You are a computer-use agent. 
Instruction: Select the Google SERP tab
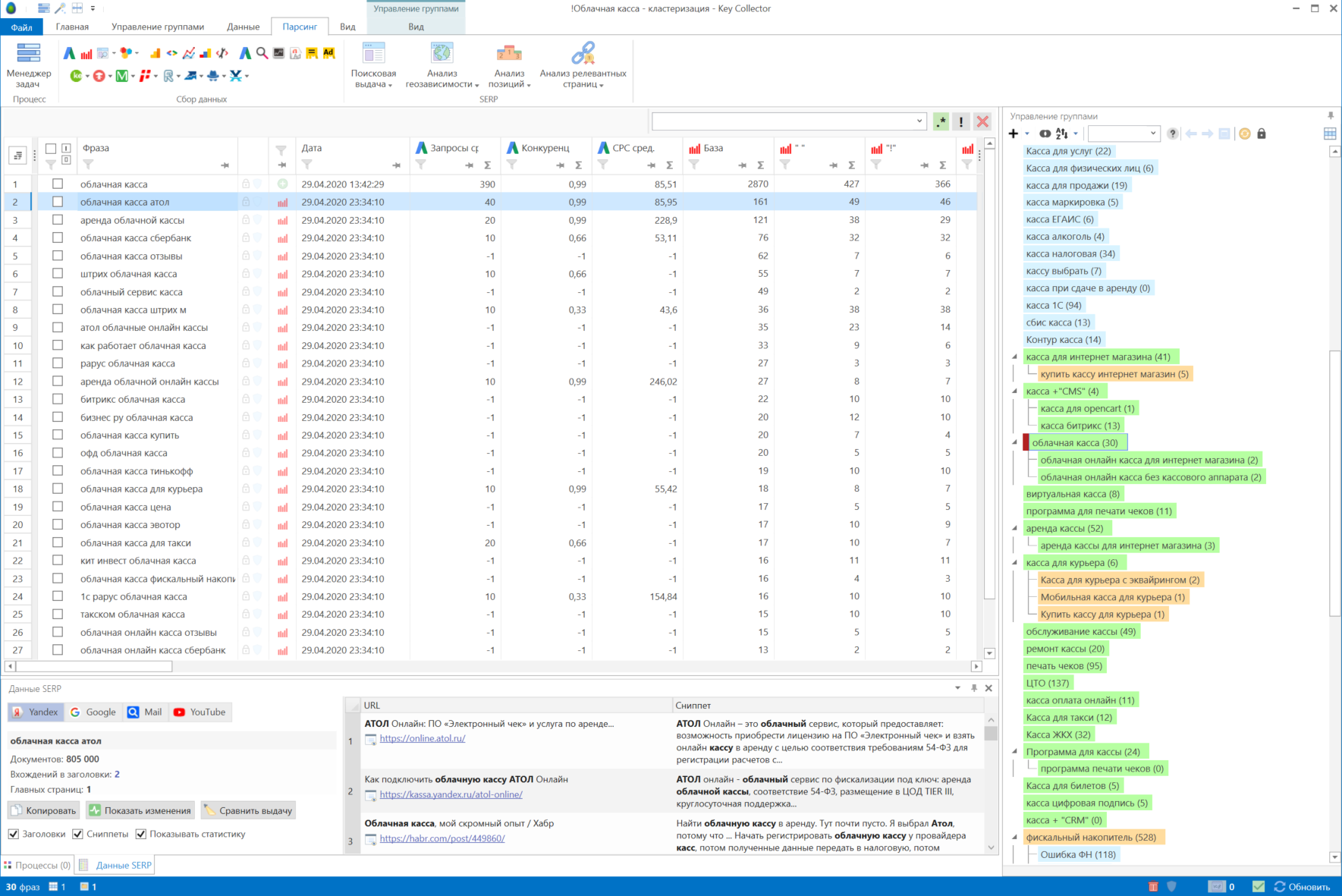point(93,712)
